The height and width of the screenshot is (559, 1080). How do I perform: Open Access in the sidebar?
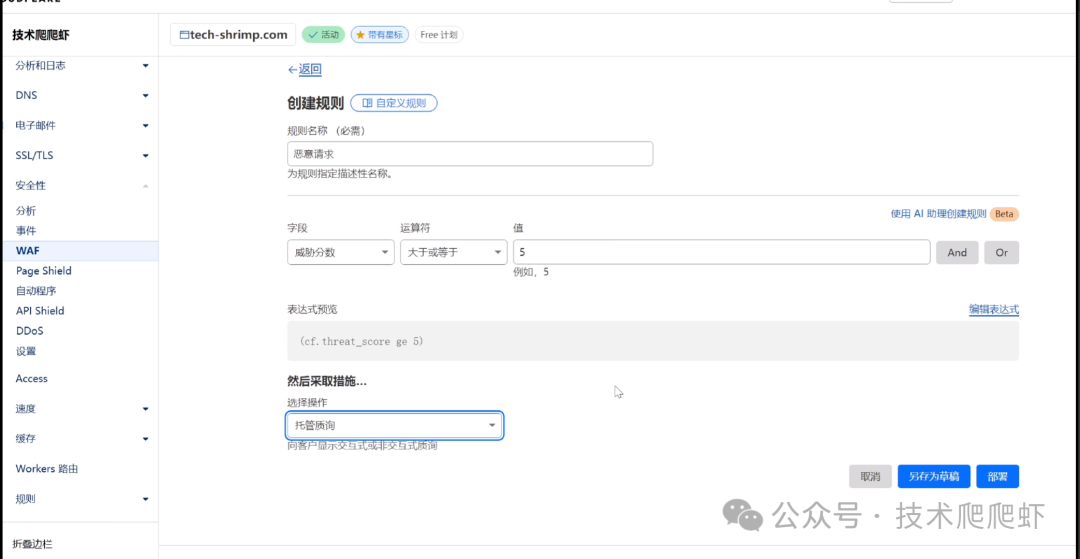click(x=32, y=379)
